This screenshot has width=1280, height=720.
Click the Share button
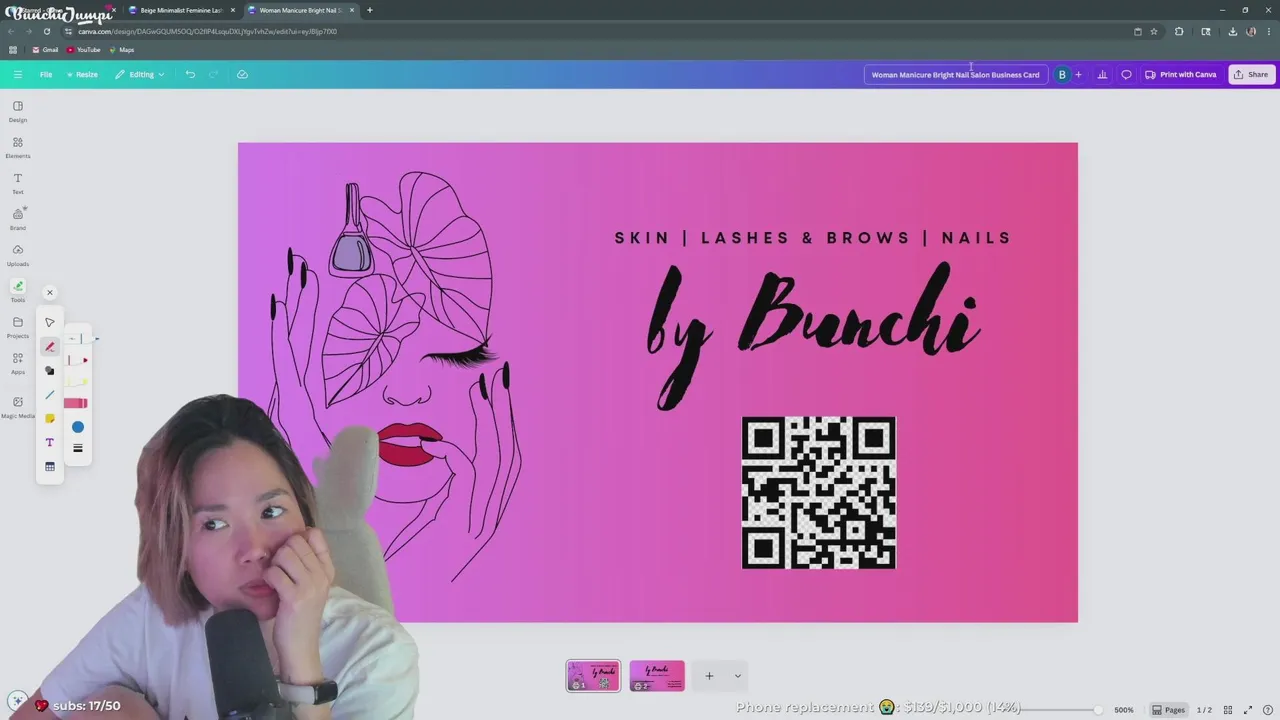click(x=1251, y=74)
